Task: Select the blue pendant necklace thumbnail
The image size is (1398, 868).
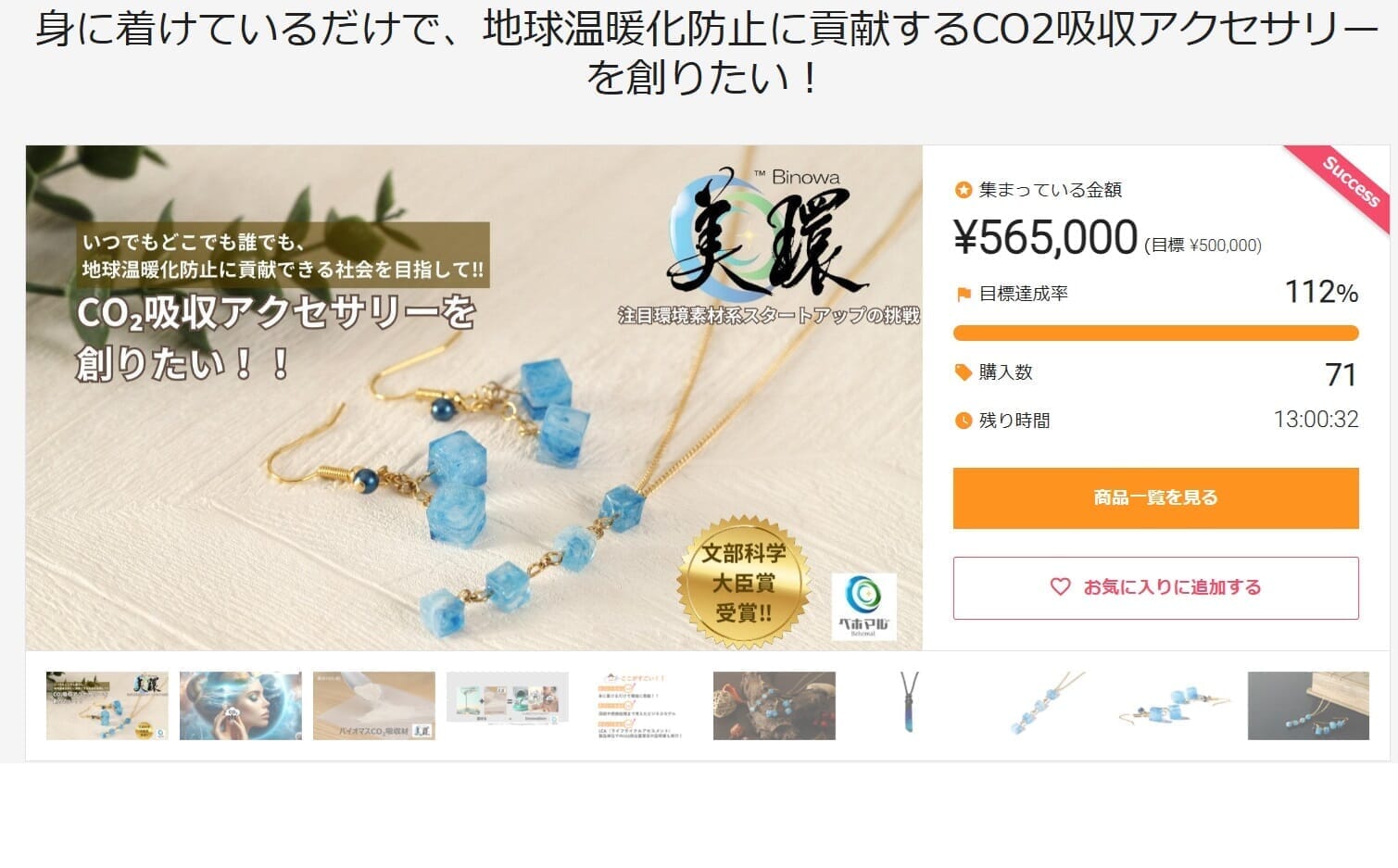Action: click(x=908, y=706)
